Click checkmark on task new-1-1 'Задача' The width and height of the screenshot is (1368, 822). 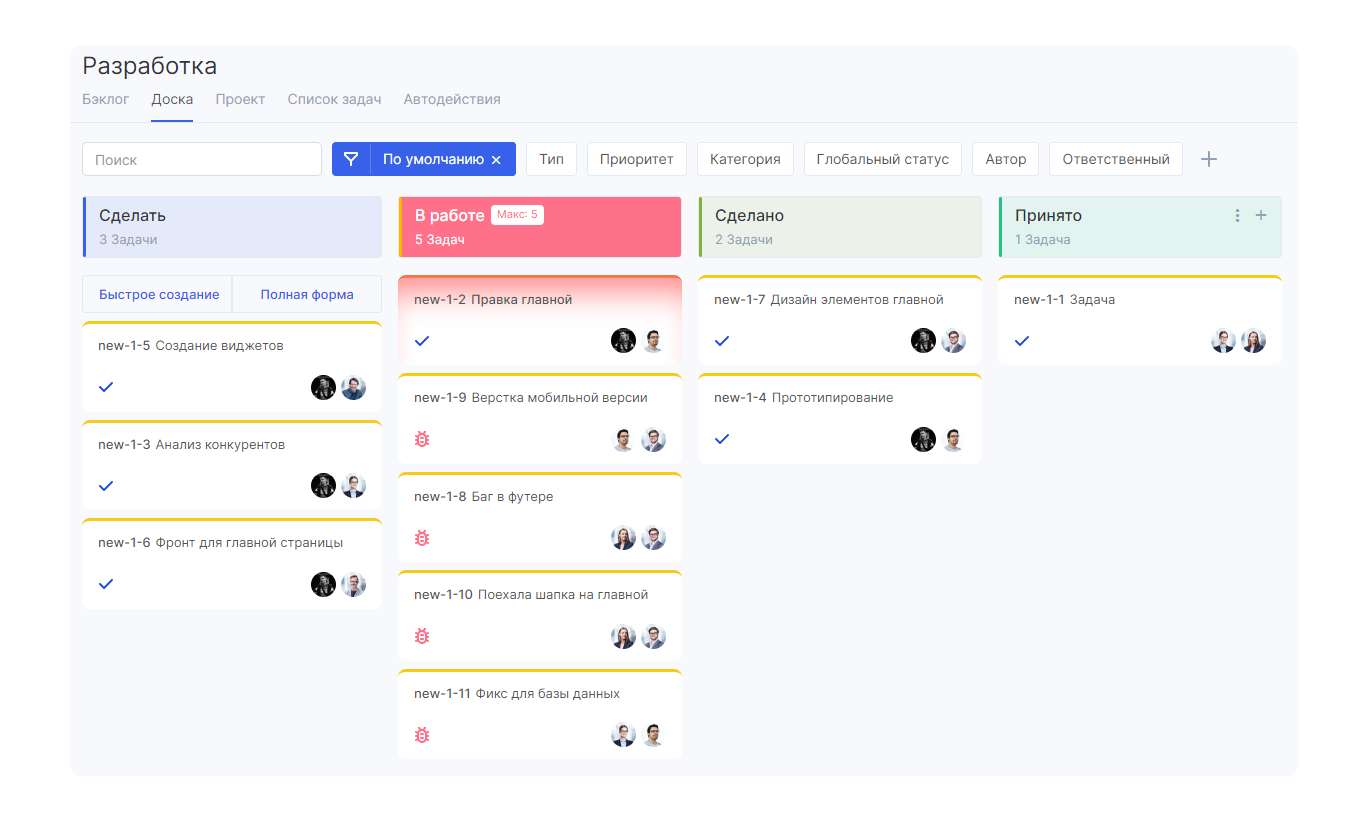pos(1022,341)
